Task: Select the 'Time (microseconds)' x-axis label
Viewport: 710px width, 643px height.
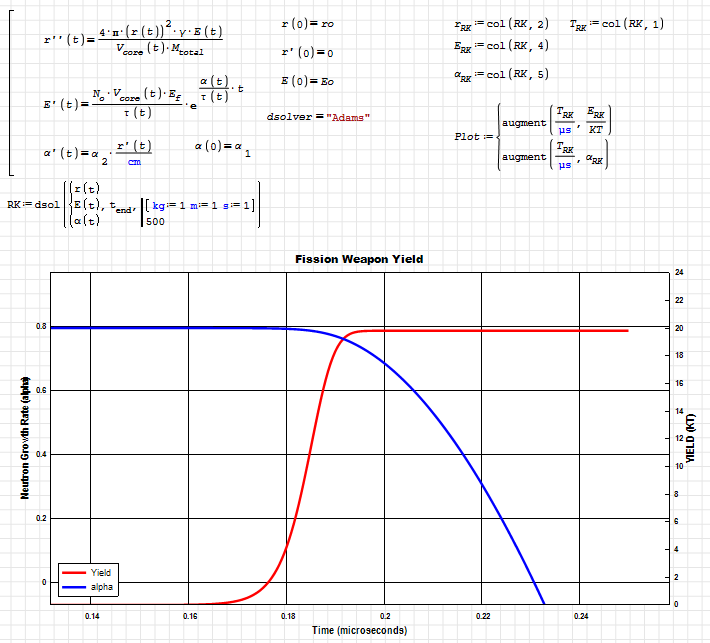Action: (359, 631)
